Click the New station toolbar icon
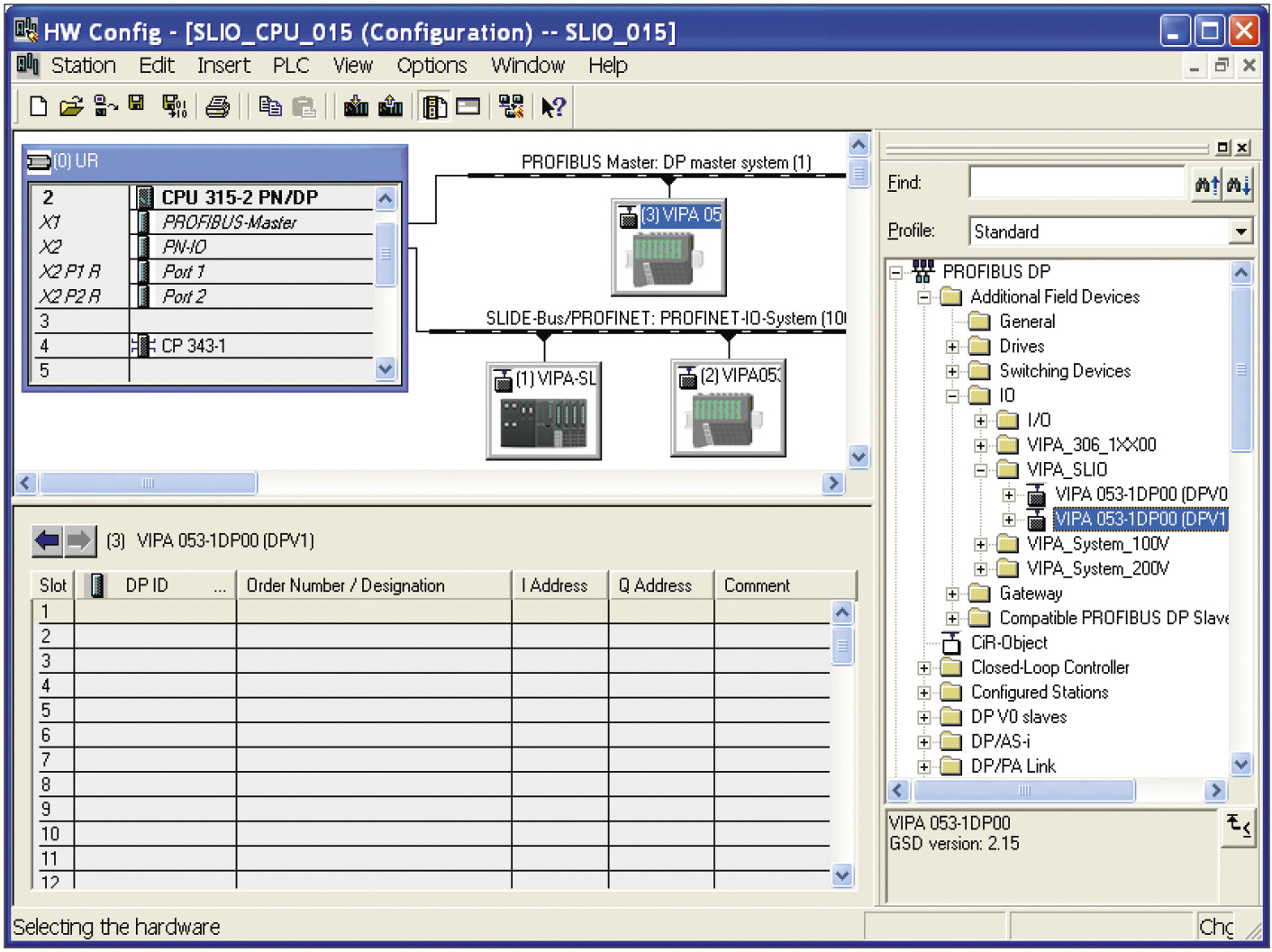Screen dimensions: 1272x952 38,106
